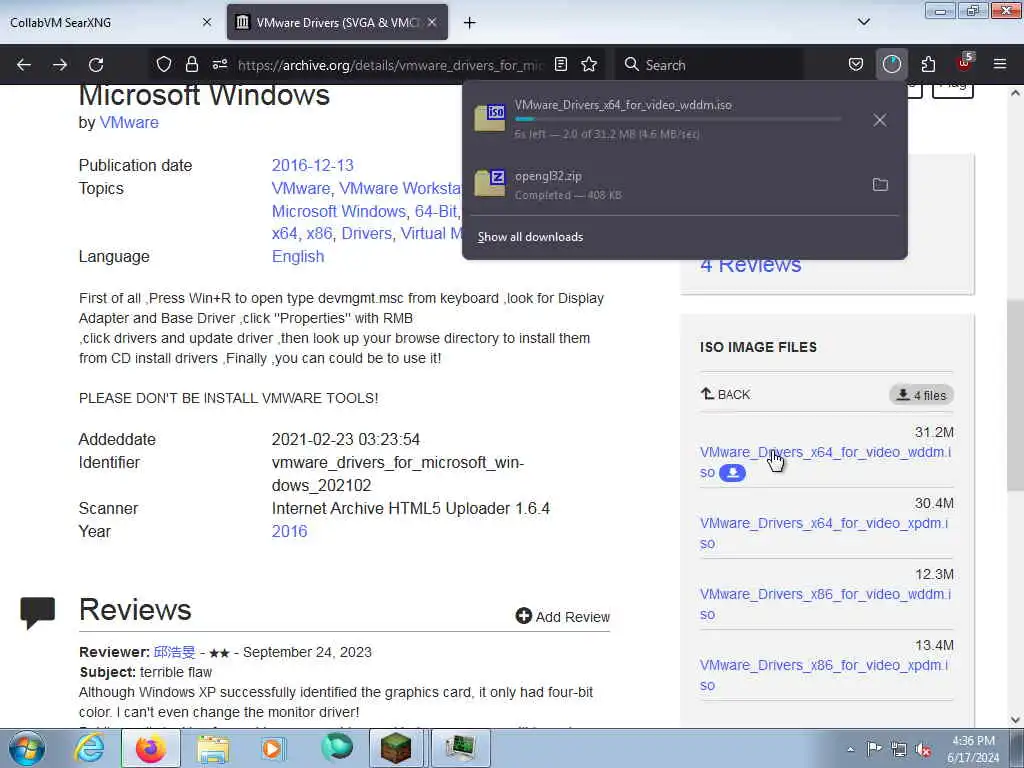Open the Firefox hamburger menu
Screen dimensions: 1024x768
tap(1000, 64)
